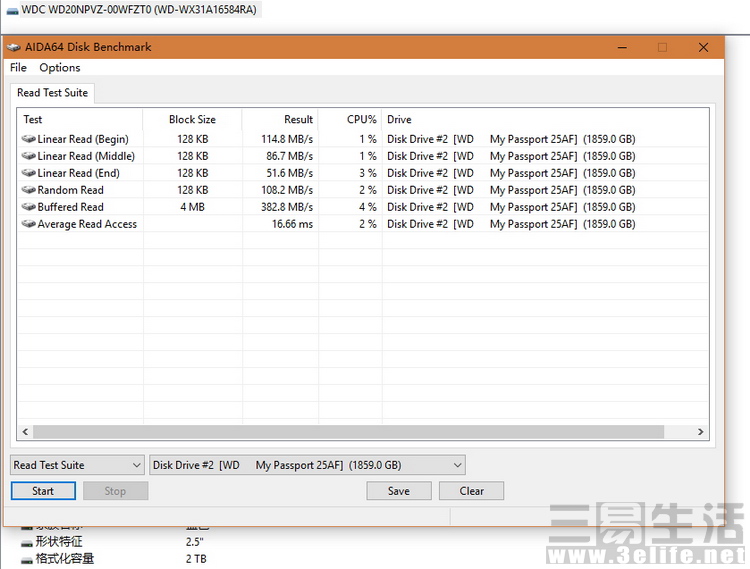Select the Read Test Suite tab
750x569 pixels.
tap(52, 93)
